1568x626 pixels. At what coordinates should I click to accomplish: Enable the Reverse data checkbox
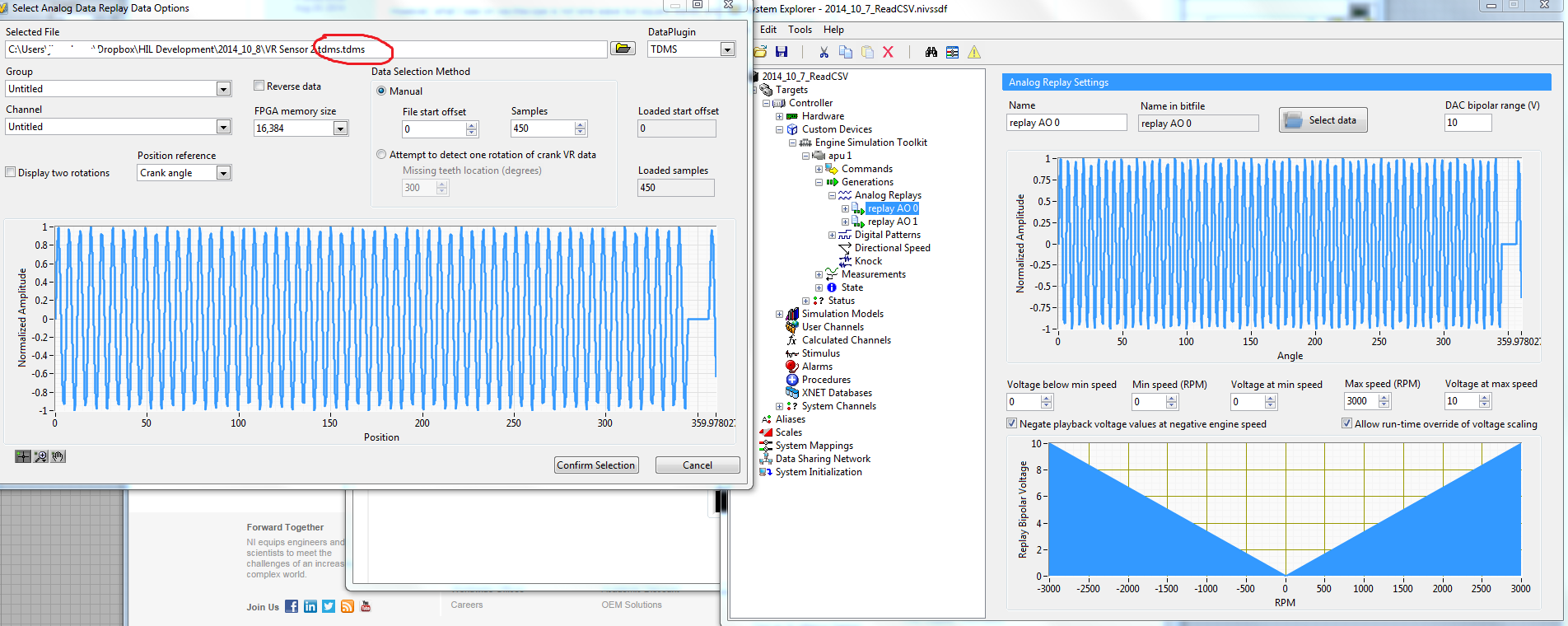[x=259, y=86]
